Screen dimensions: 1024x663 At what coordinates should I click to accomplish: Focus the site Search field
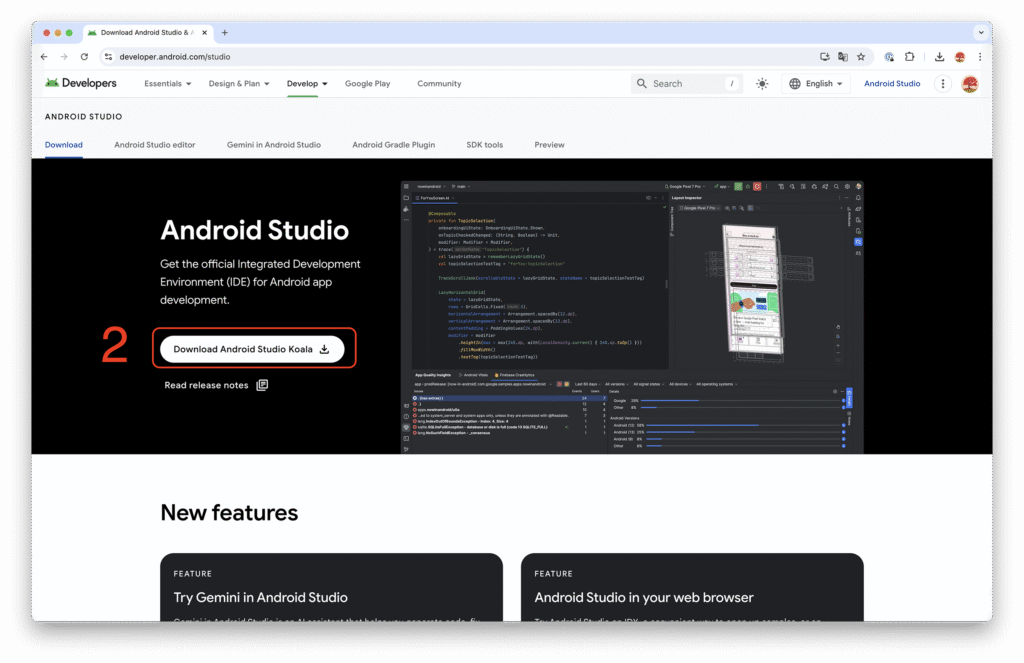pyautogui.click(x=686, y=84)
